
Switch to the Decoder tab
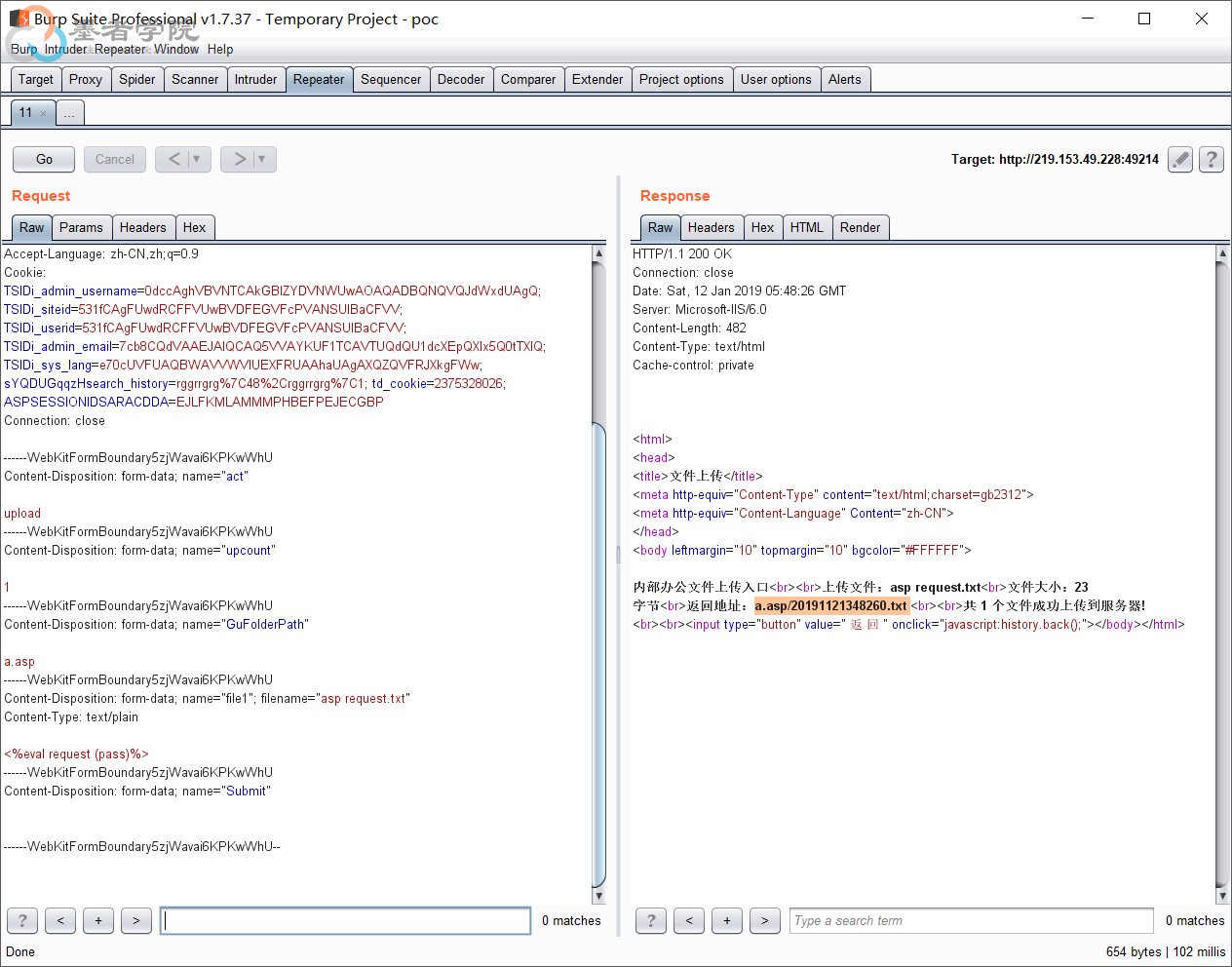[x=461, y=80]
